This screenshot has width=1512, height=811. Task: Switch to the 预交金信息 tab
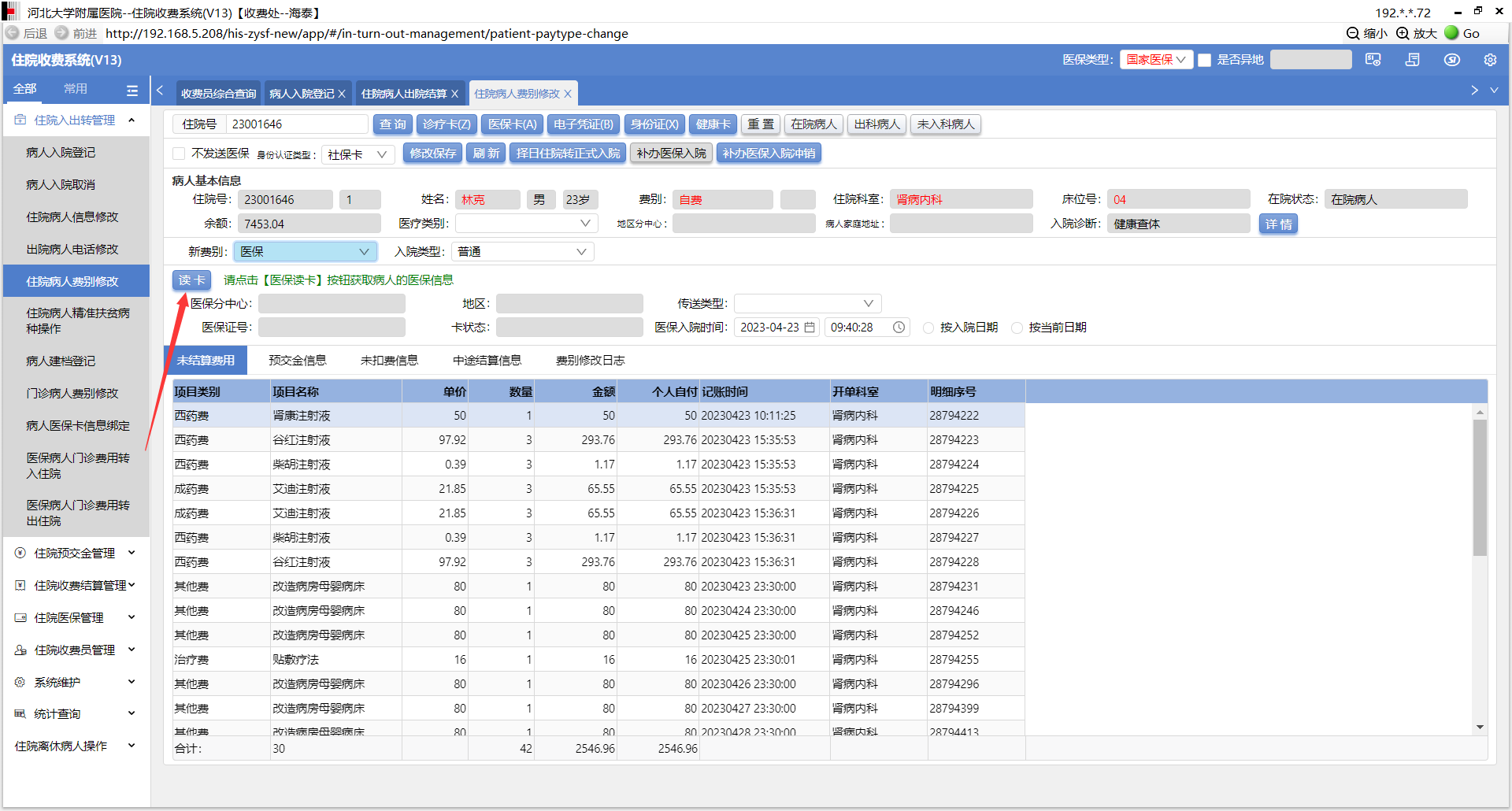297,361
